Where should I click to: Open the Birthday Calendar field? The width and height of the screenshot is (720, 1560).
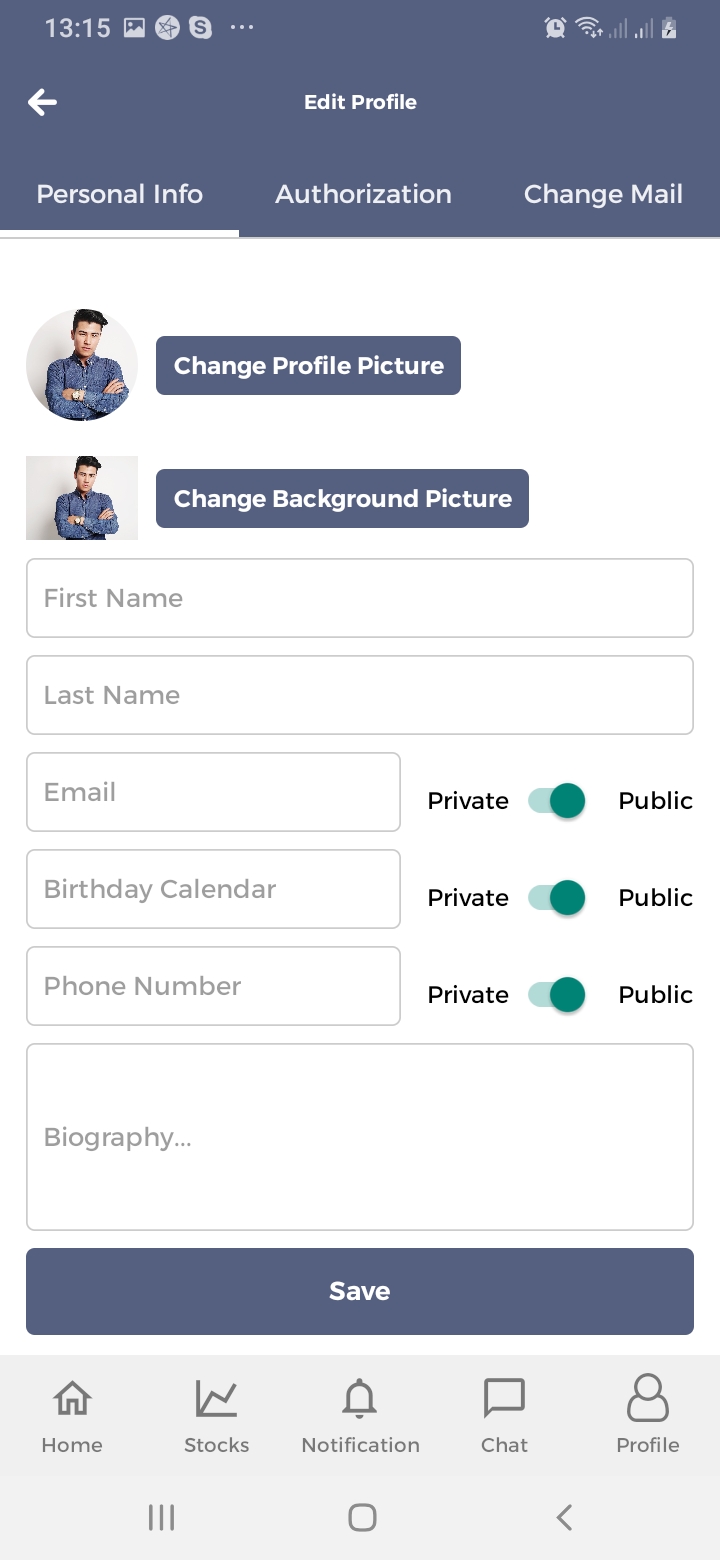click(x=213, y=889)
